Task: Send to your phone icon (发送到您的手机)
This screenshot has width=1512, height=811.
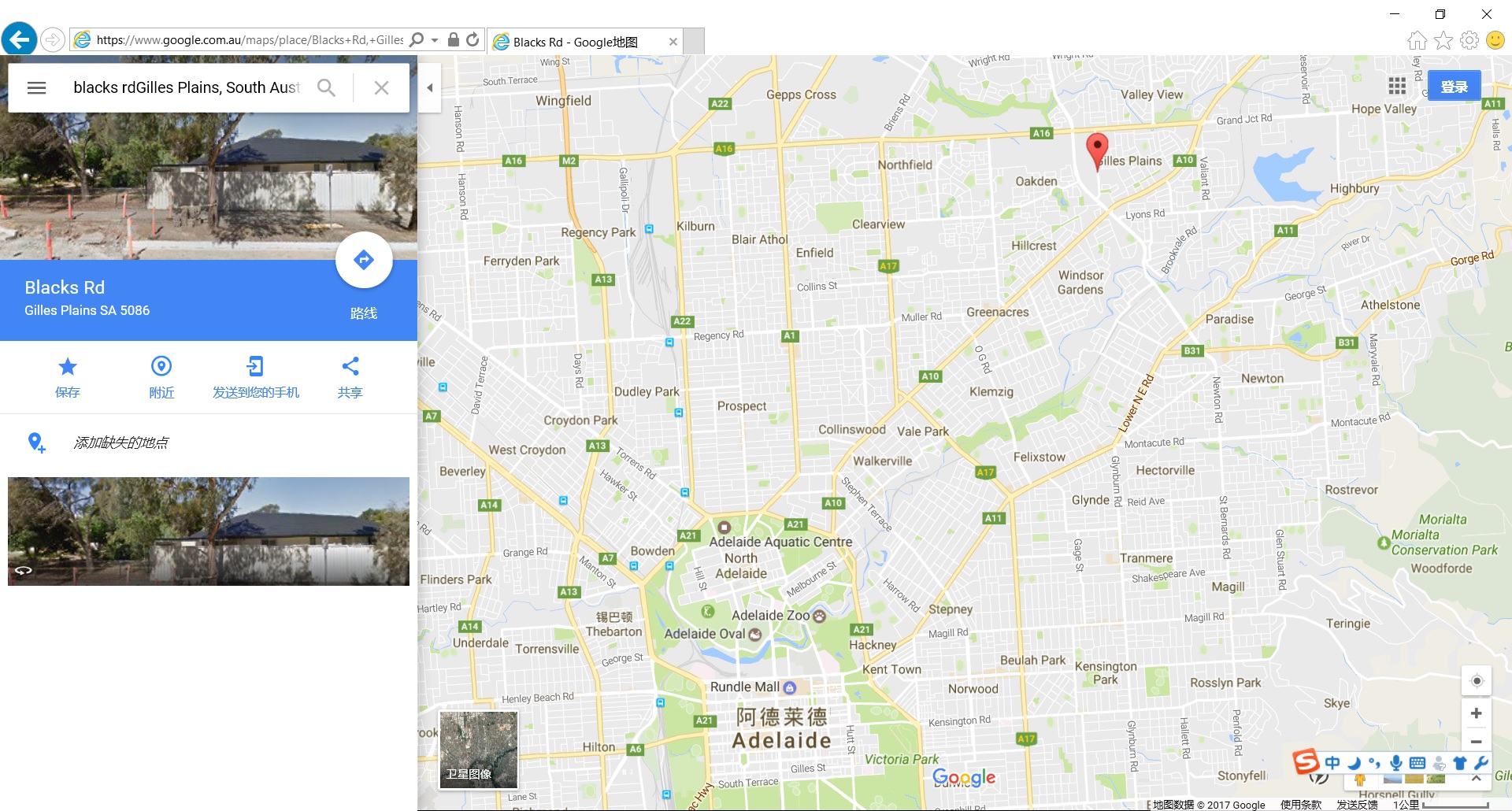Action: click(255, 367)
